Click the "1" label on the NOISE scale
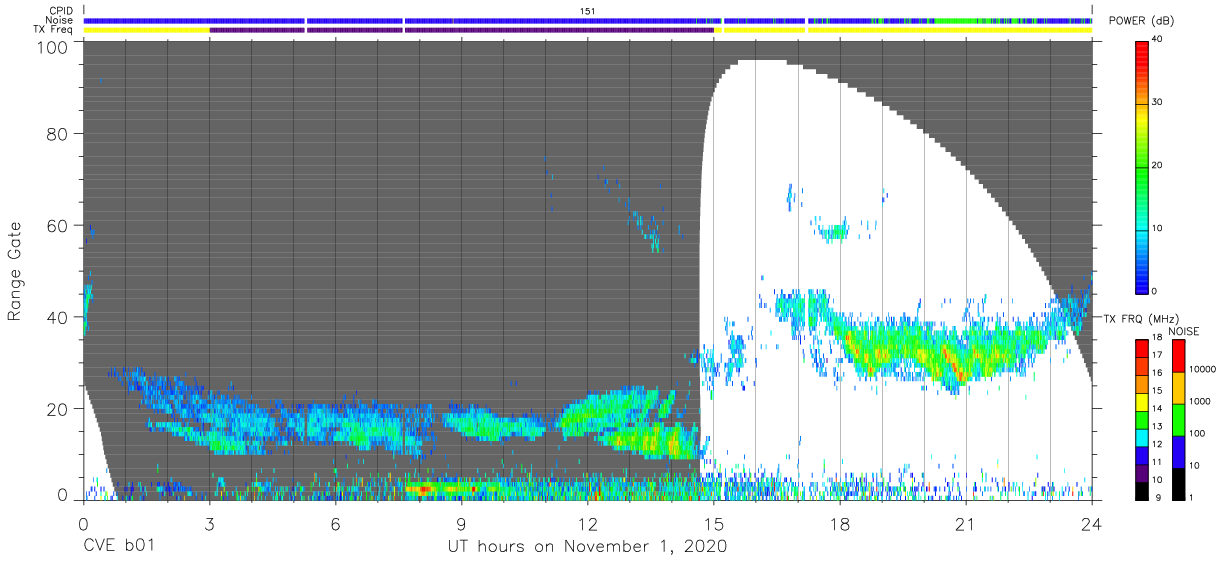This screenshot has height=567, width=1228. click(1192, 497)
